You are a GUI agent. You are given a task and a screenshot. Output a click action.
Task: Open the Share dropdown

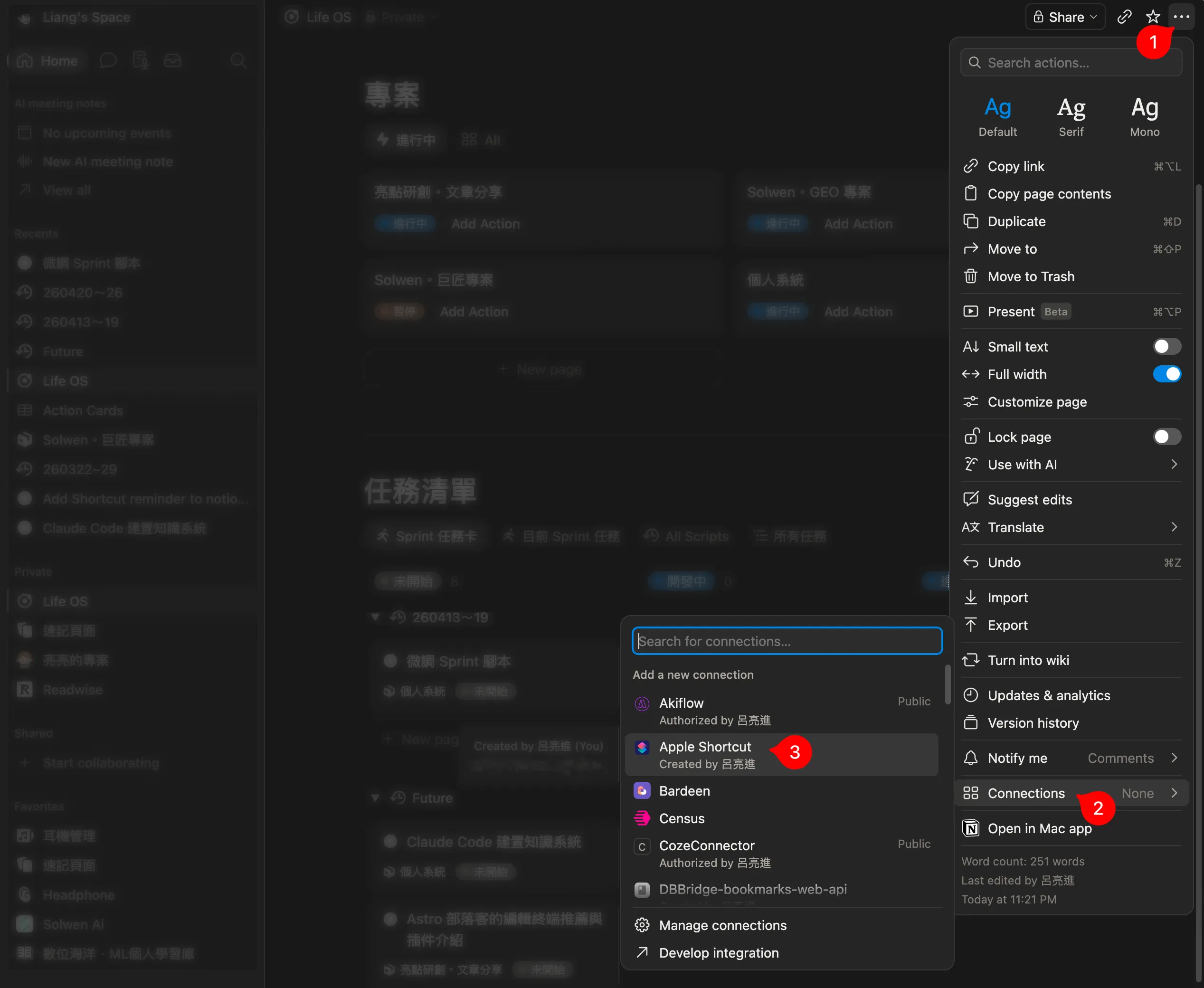tap(1065, 17)
